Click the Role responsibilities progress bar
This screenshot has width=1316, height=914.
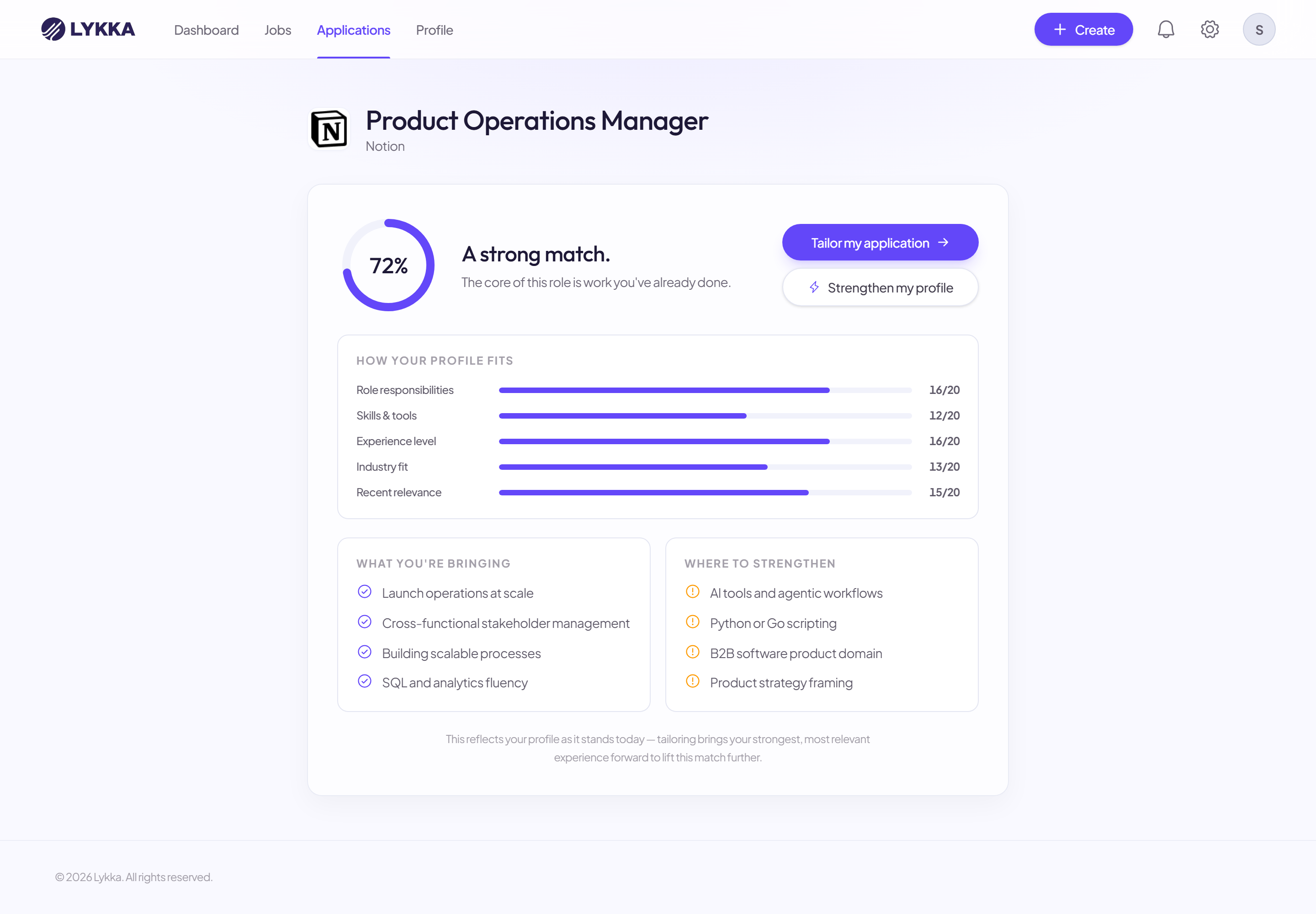(x=705, y=390)
